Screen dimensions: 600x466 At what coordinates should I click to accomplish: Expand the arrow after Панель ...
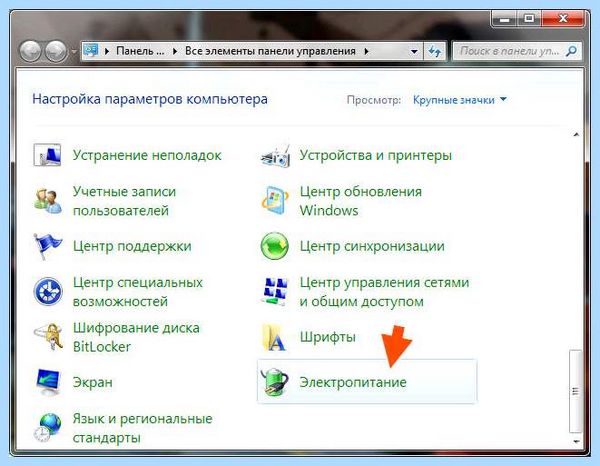click(175, 51)
